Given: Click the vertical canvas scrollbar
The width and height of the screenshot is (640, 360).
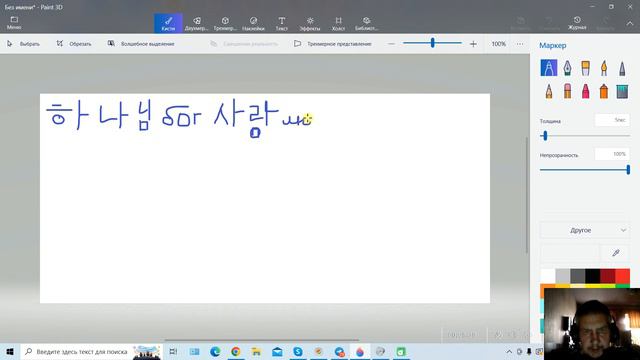Looking at the screenshot, I should [527, 195].
